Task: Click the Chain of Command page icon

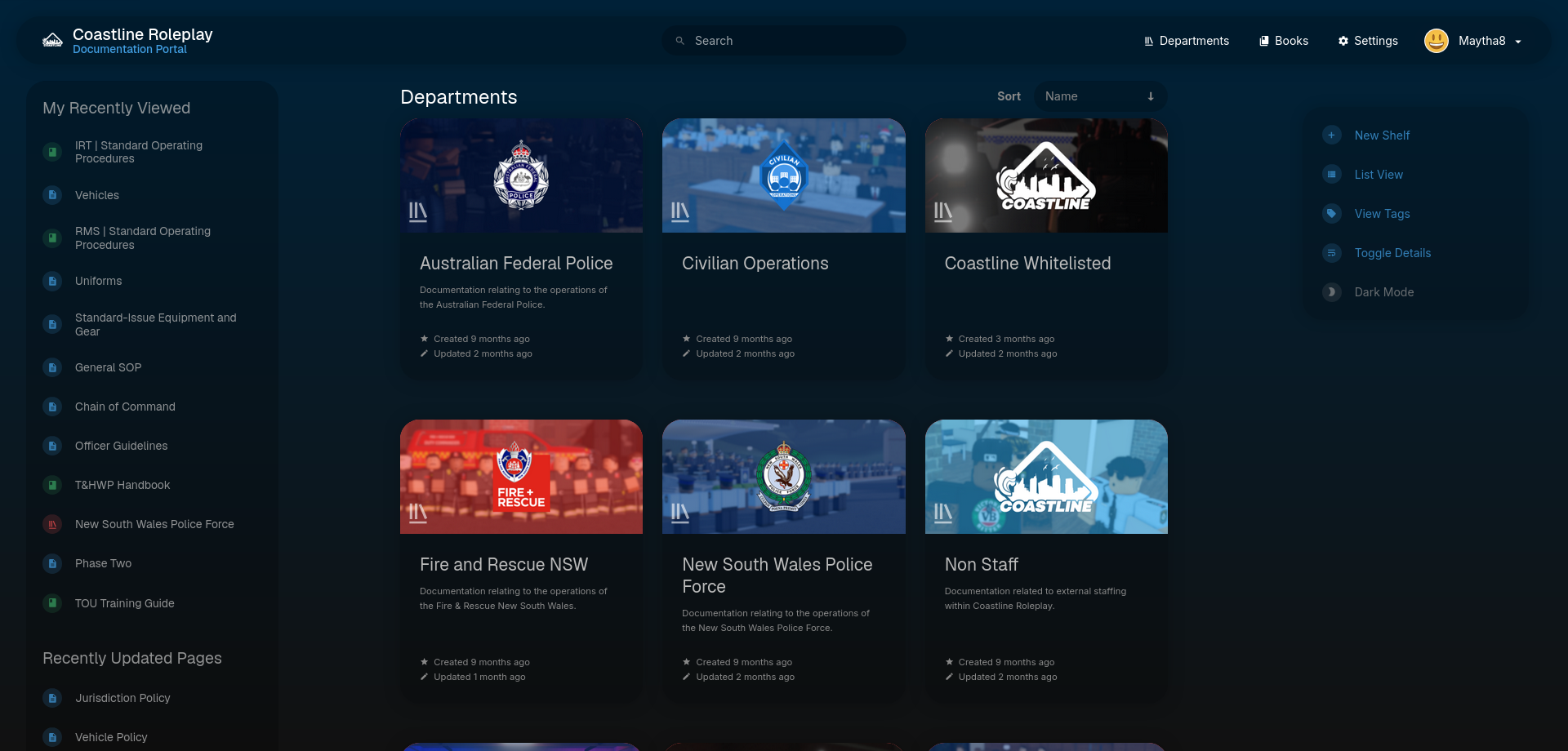Action: [x=52, y=407]
